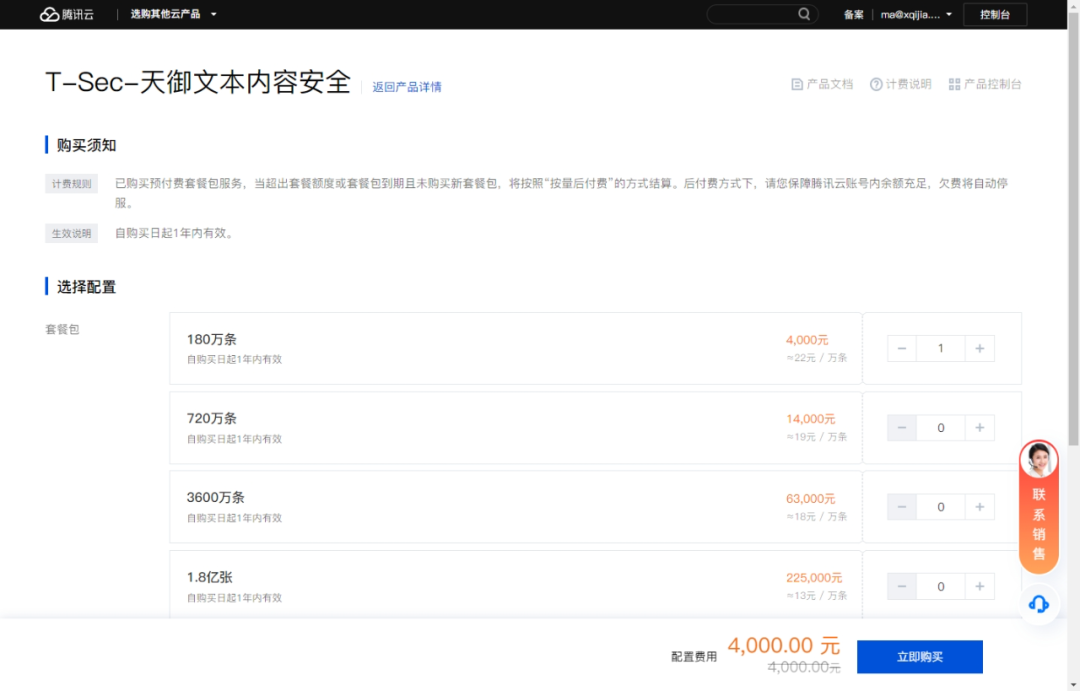Screen dimensions: 1080x691
Task: Click the 4,000元 price of 180万条 package
Action: (807, 340)
